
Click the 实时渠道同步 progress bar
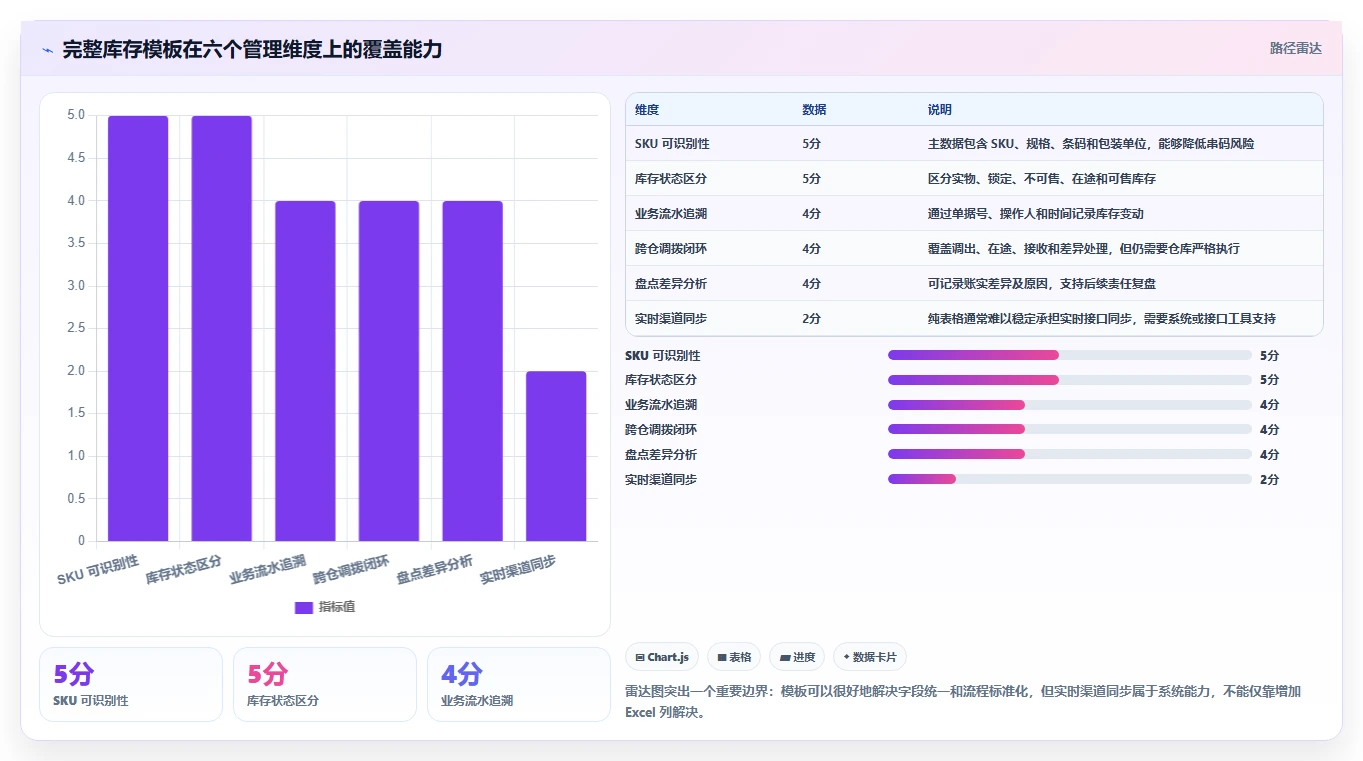click(x=1070, y=479)
